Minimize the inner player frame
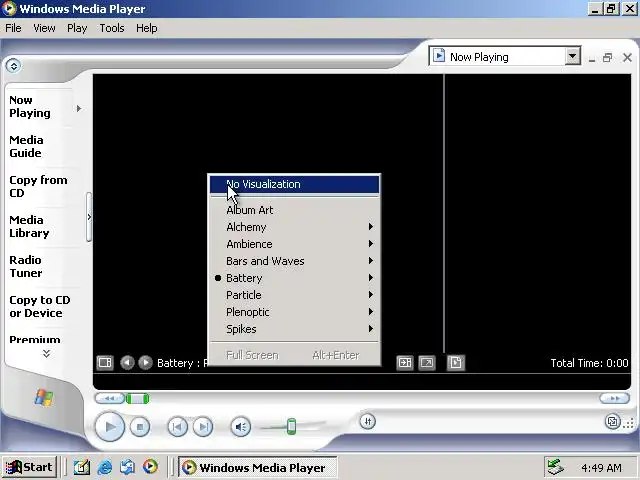Viewport: 640px width, 480px height. click(x=592, y=58)
